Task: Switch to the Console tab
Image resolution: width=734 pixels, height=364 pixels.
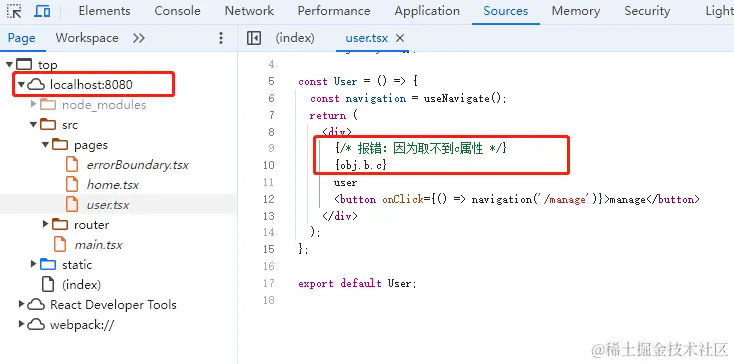Action: 177,11
